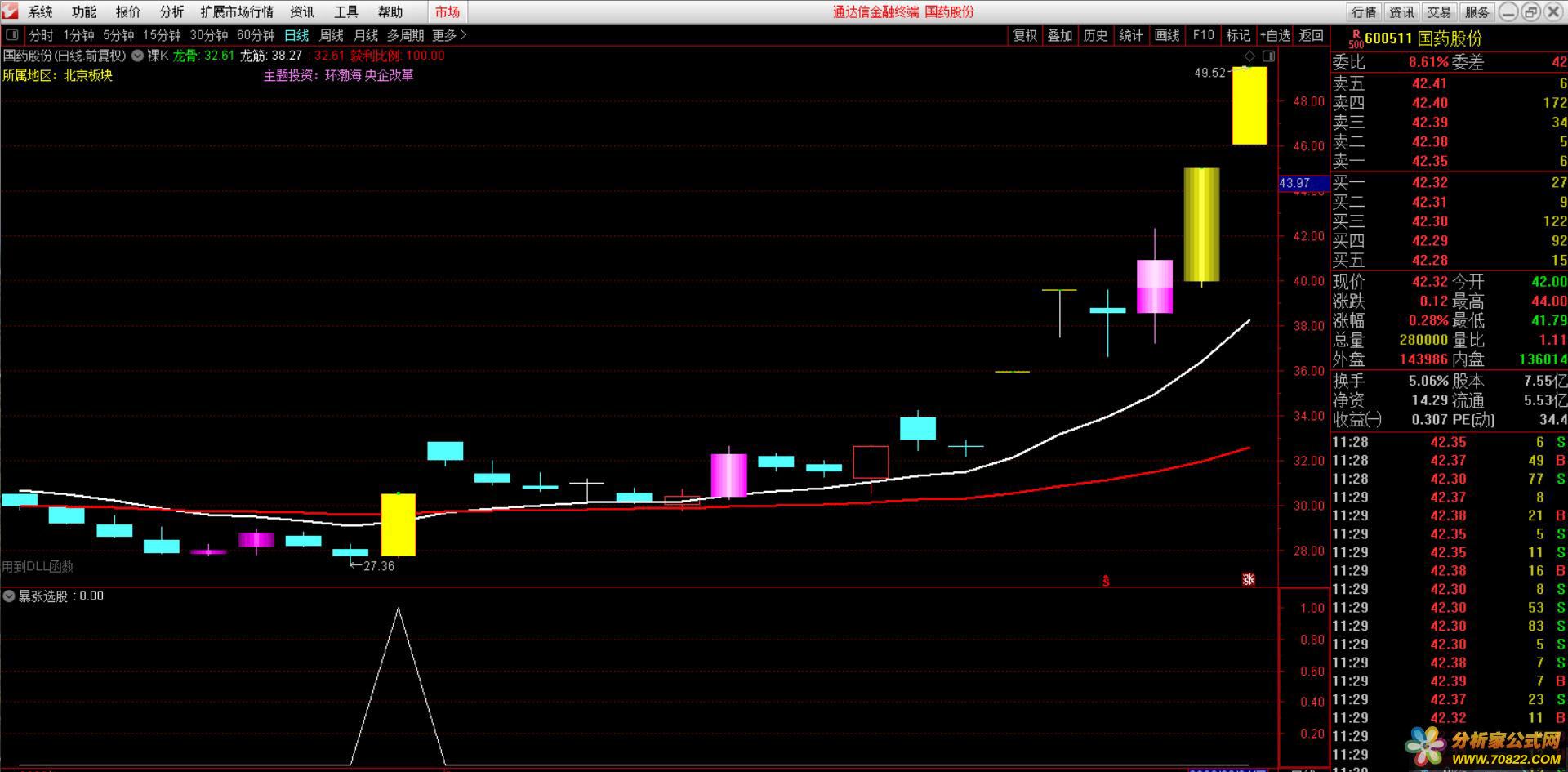
Task: Open the 多周期 multi-period view
Action: pyautogui.click(x=405, y=35)
